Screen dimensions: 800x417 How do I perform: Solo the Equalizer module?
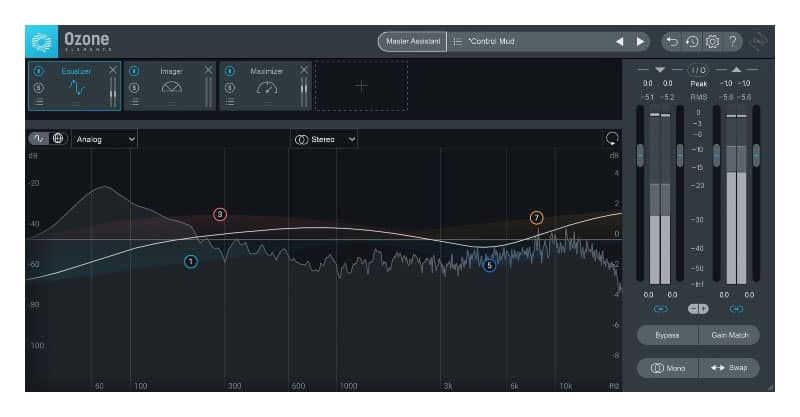(x=38, y=88)
